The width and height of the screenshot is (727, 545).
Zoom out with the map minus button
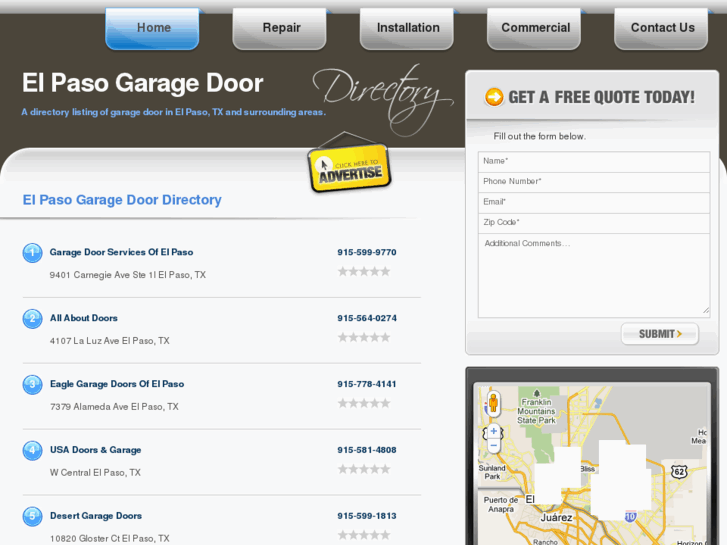point(494,446)
